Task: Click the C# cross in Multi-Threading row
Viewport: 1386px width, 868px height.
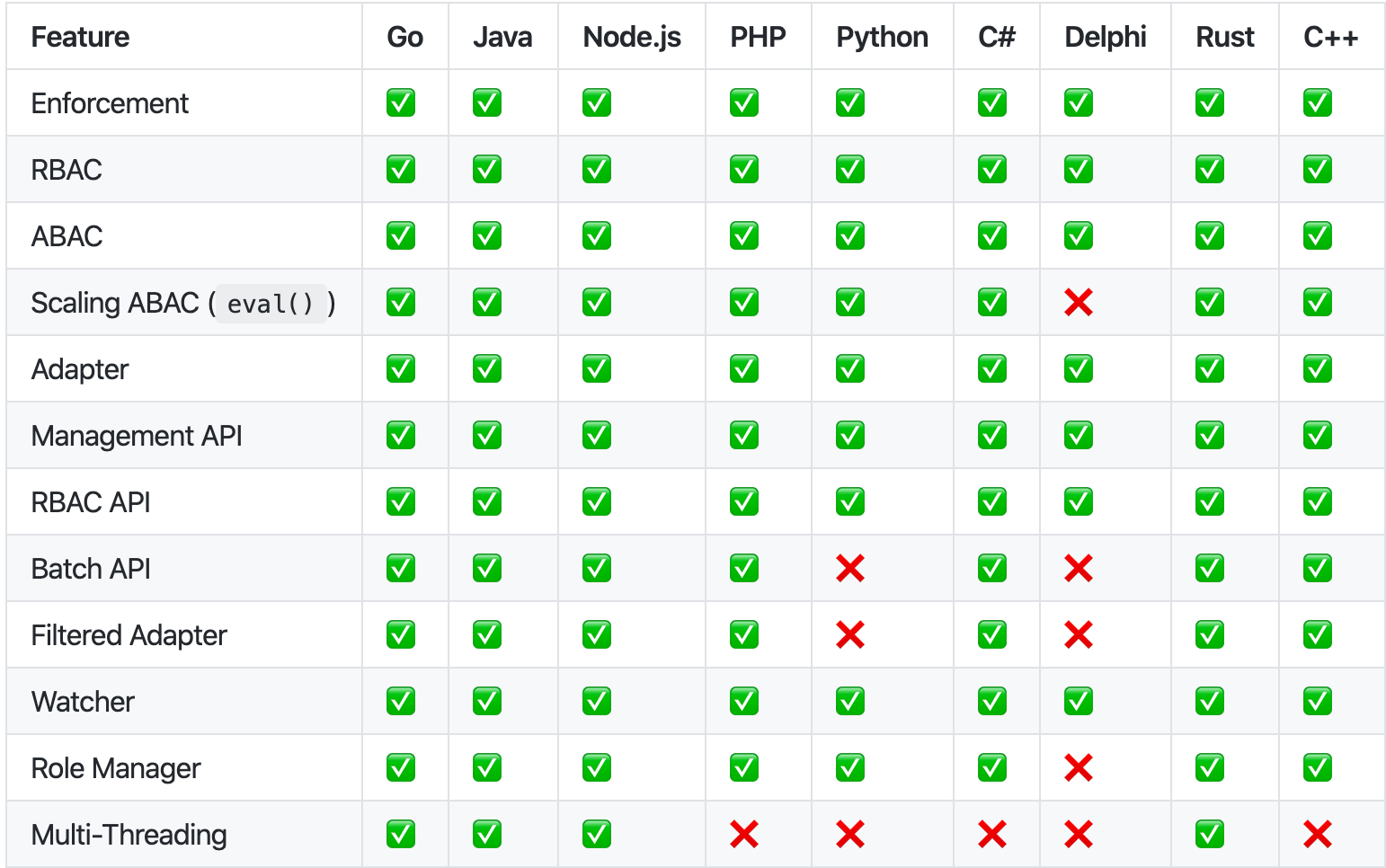Action: pyautogui.click(x=991, y=835)
